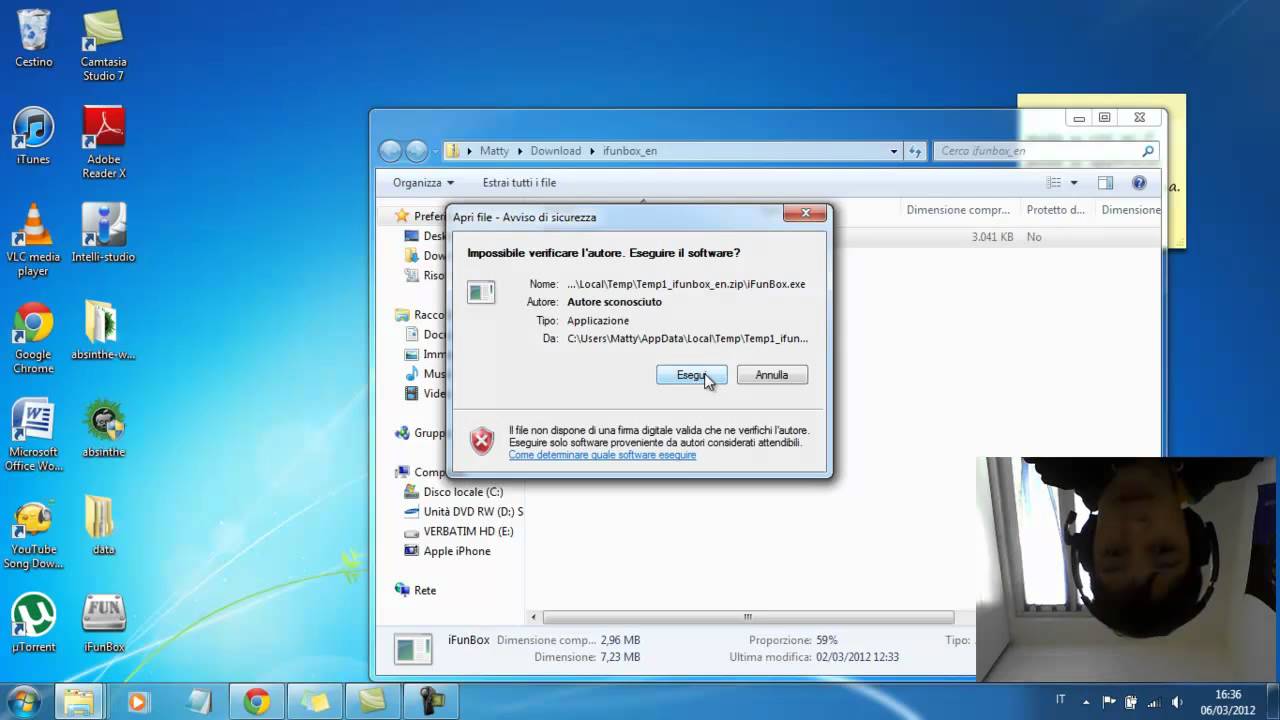
Task: Click the iFunBox thumbnail in details pane
Action: [413, 649]
